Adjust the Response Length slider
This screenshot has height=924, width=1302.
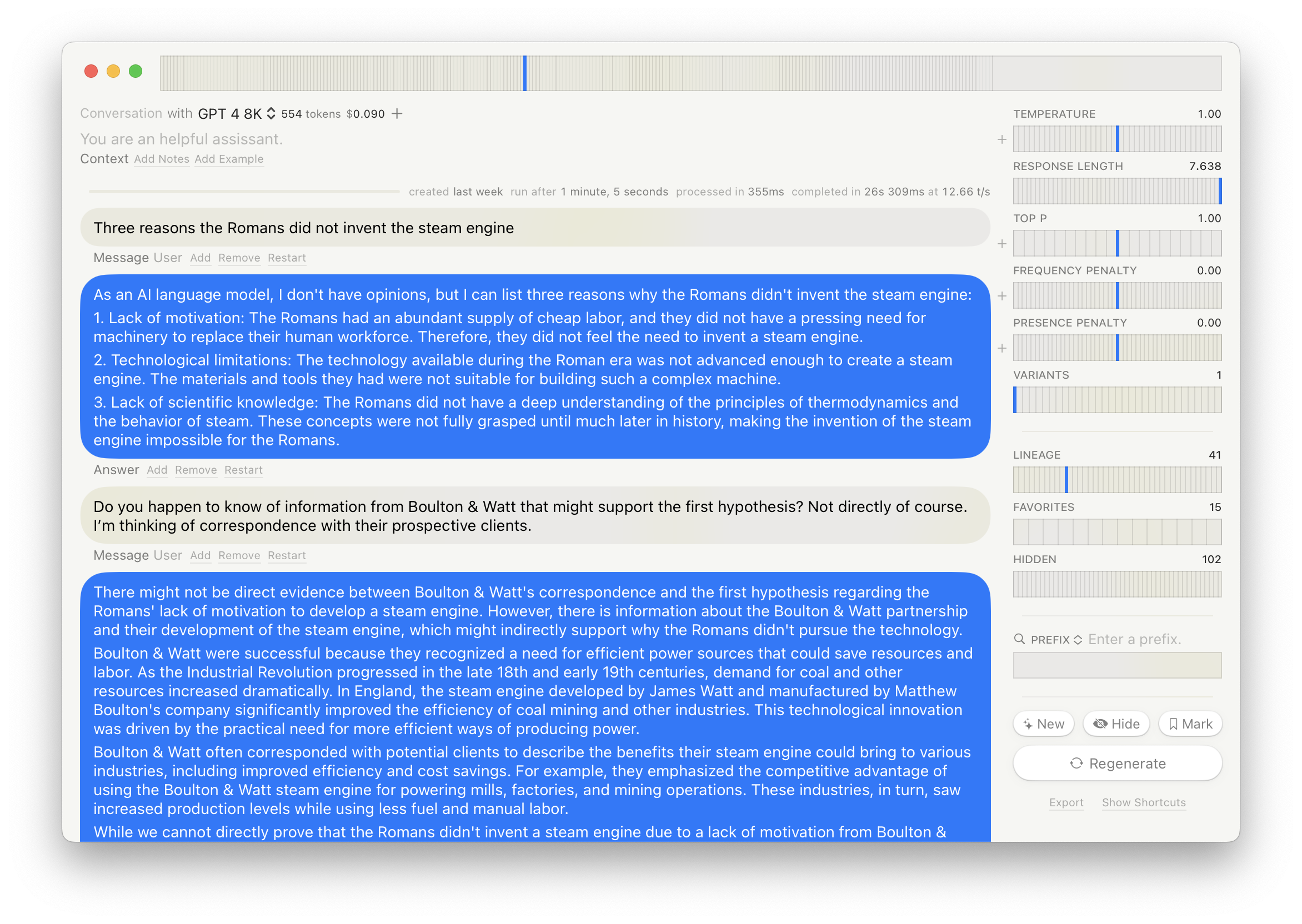[1117, 191]
